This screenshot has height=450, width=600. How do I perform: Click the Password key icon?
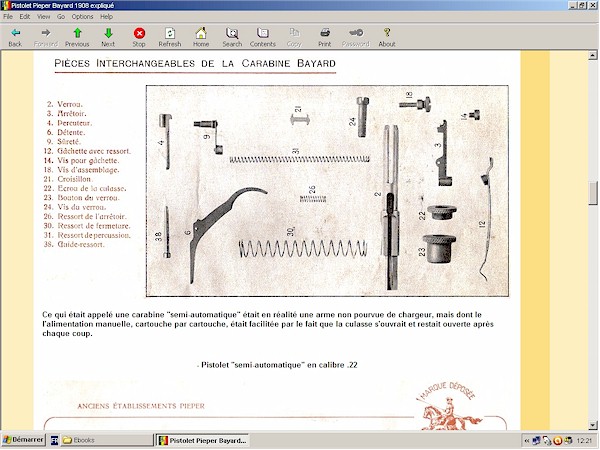tap(356, 33)
